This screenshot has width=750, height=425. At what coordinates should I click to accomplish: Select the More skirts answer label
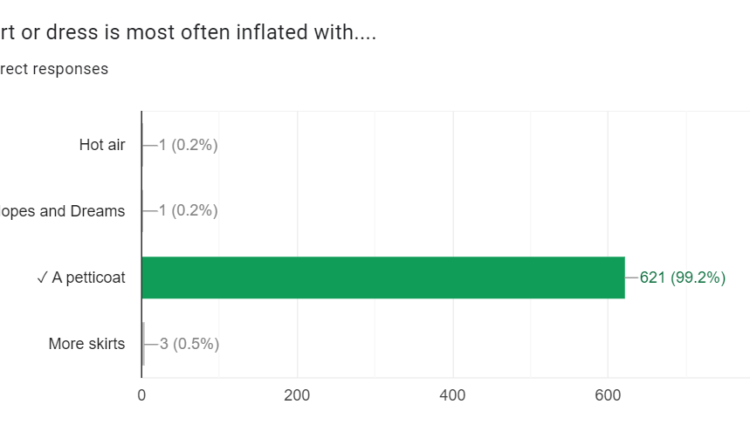pos(87,344)
